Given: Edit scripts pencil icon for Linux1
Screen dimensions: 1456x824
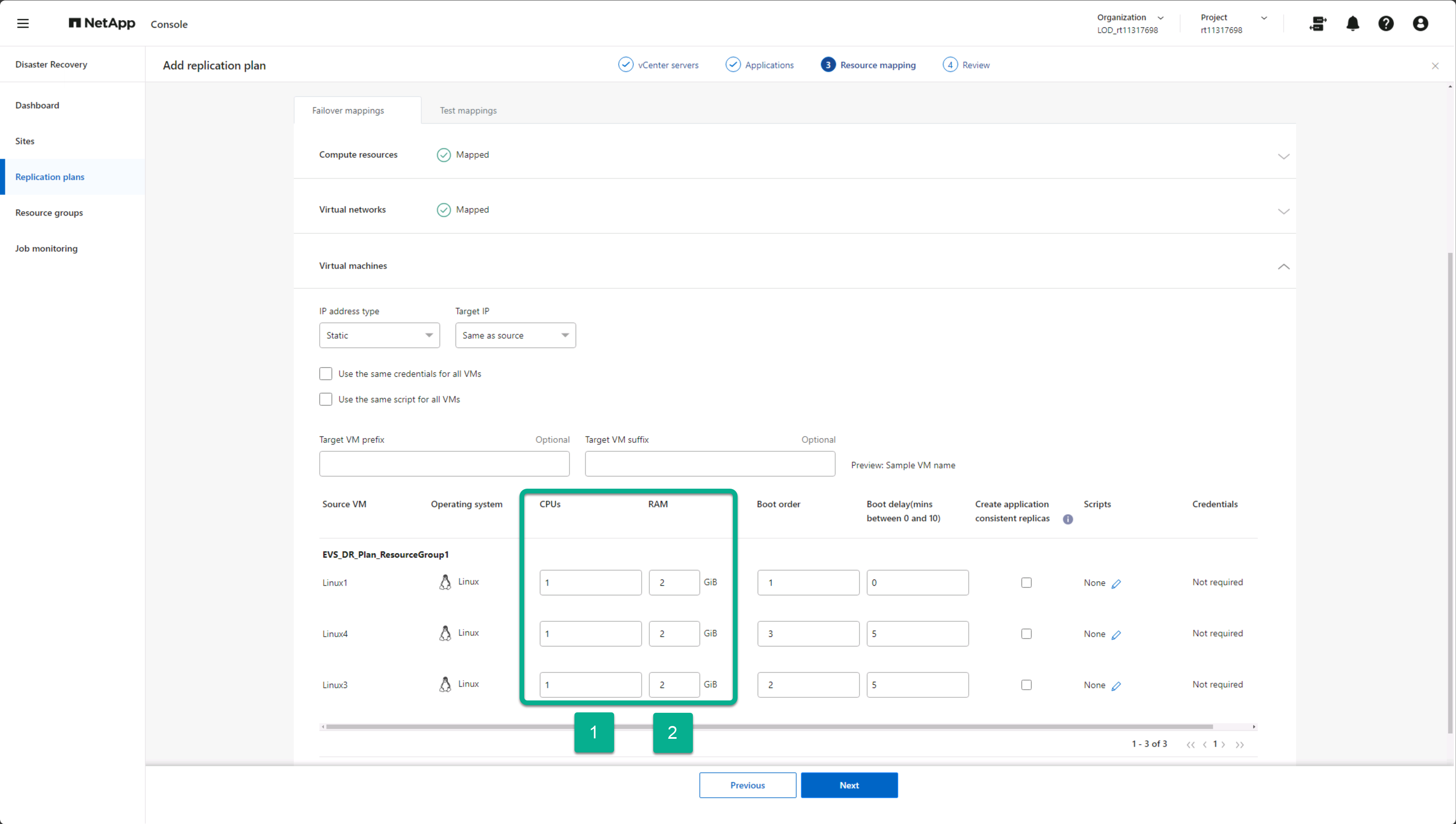Looking at the screenshot, I should pyautogui.click(x=1116, y=583).
